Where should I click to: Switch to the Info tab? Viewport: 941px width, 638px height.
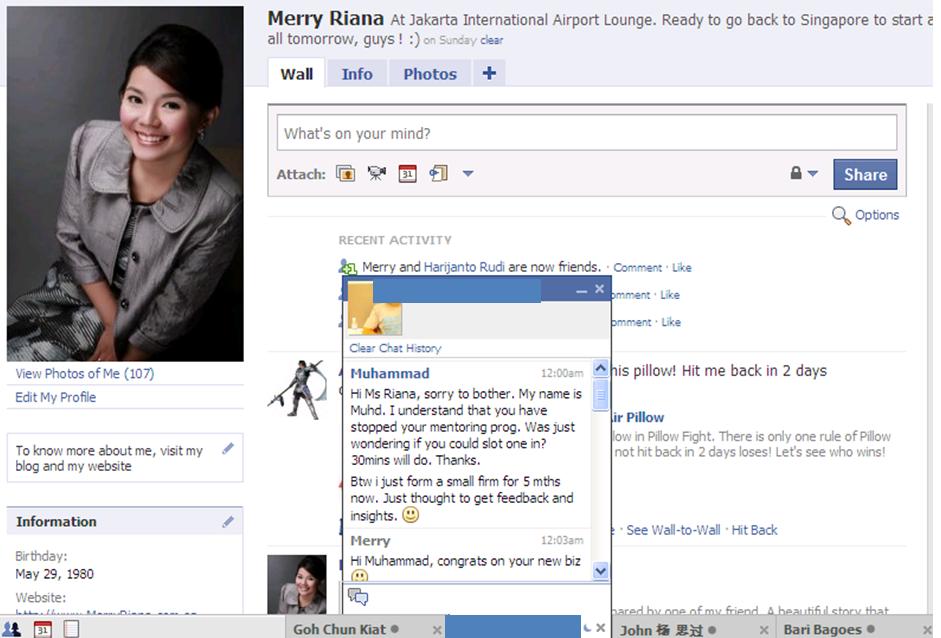[x=357, y=74]
